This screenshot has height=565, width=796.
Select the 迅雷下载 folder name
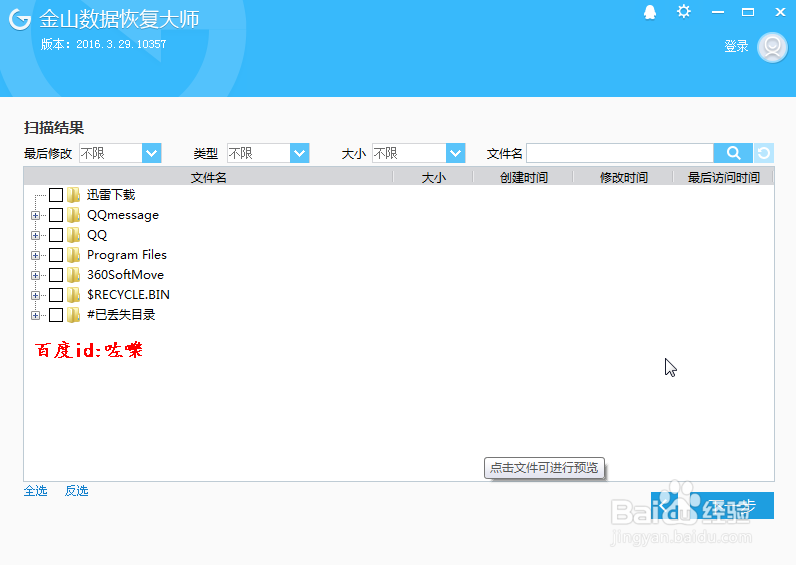[x=111, y=195]
